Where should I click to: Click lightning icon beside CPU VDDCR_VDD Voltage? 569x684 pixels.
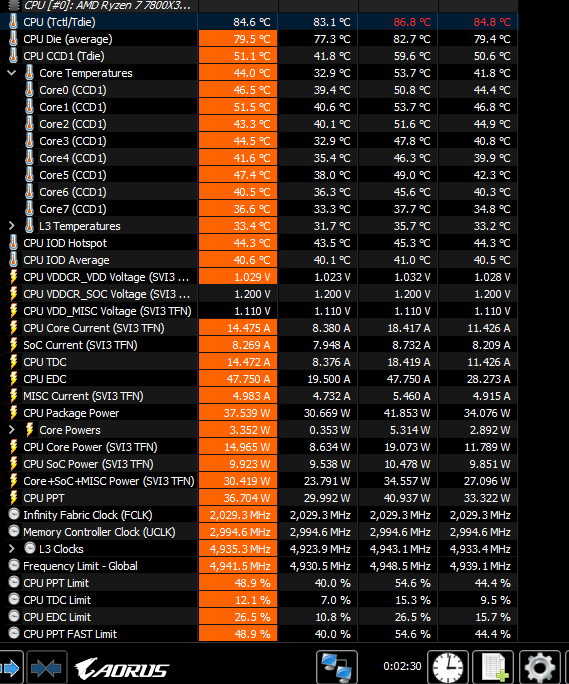14,277
